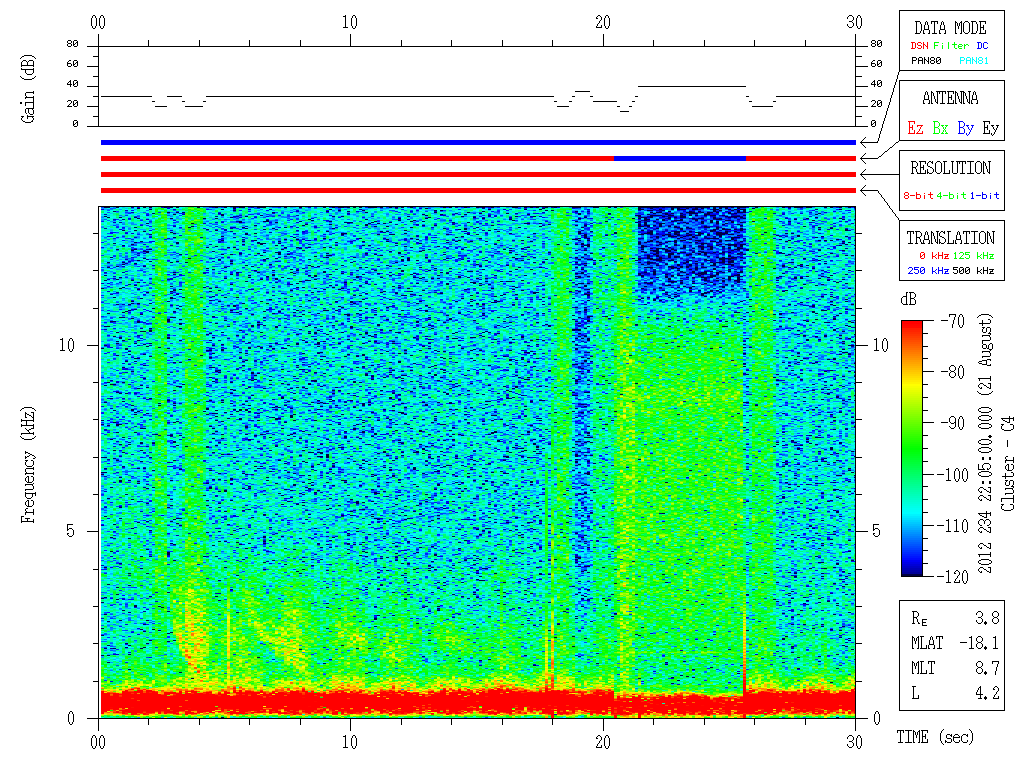Click the blue data mode indicator bar
The image size is (1024, 768).
click(x=478, y=142)
